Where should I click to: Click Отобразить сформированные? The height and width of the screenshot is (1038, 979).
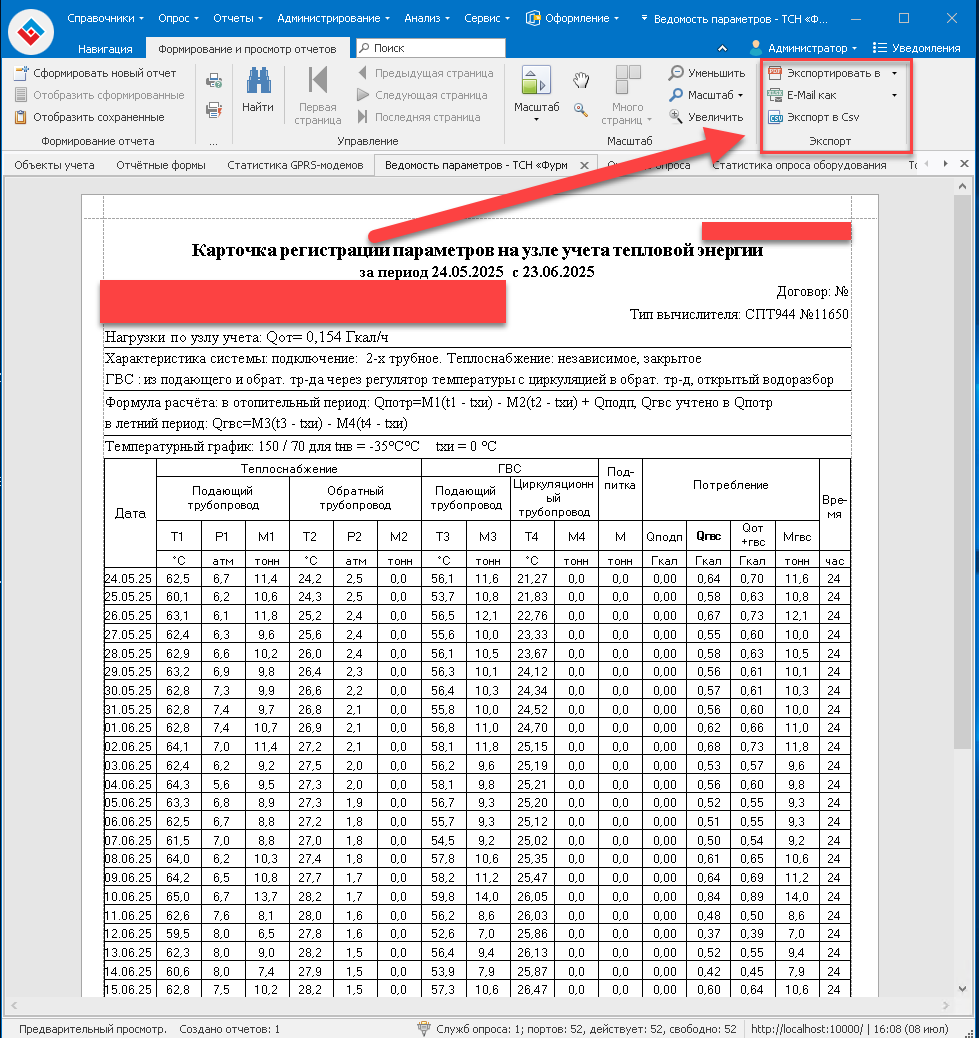pos(100,95)
